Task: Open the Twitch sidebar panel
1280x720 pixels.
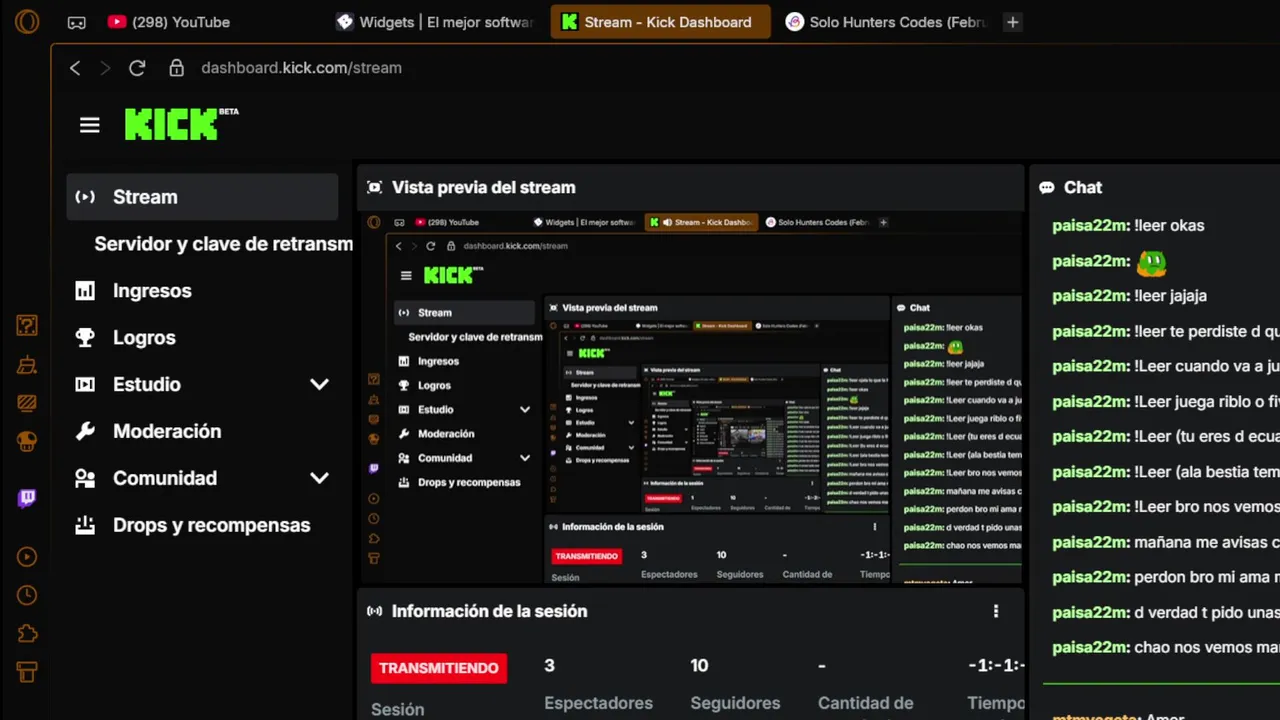Action: (x=27, y=498)
